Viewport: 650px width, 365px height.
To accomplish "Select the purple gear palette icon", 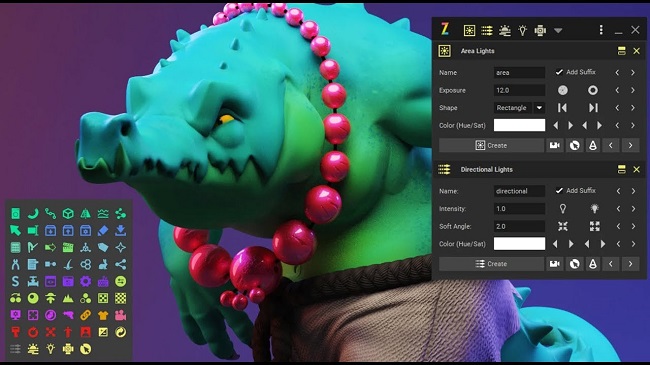I will [x=85, y=281].
